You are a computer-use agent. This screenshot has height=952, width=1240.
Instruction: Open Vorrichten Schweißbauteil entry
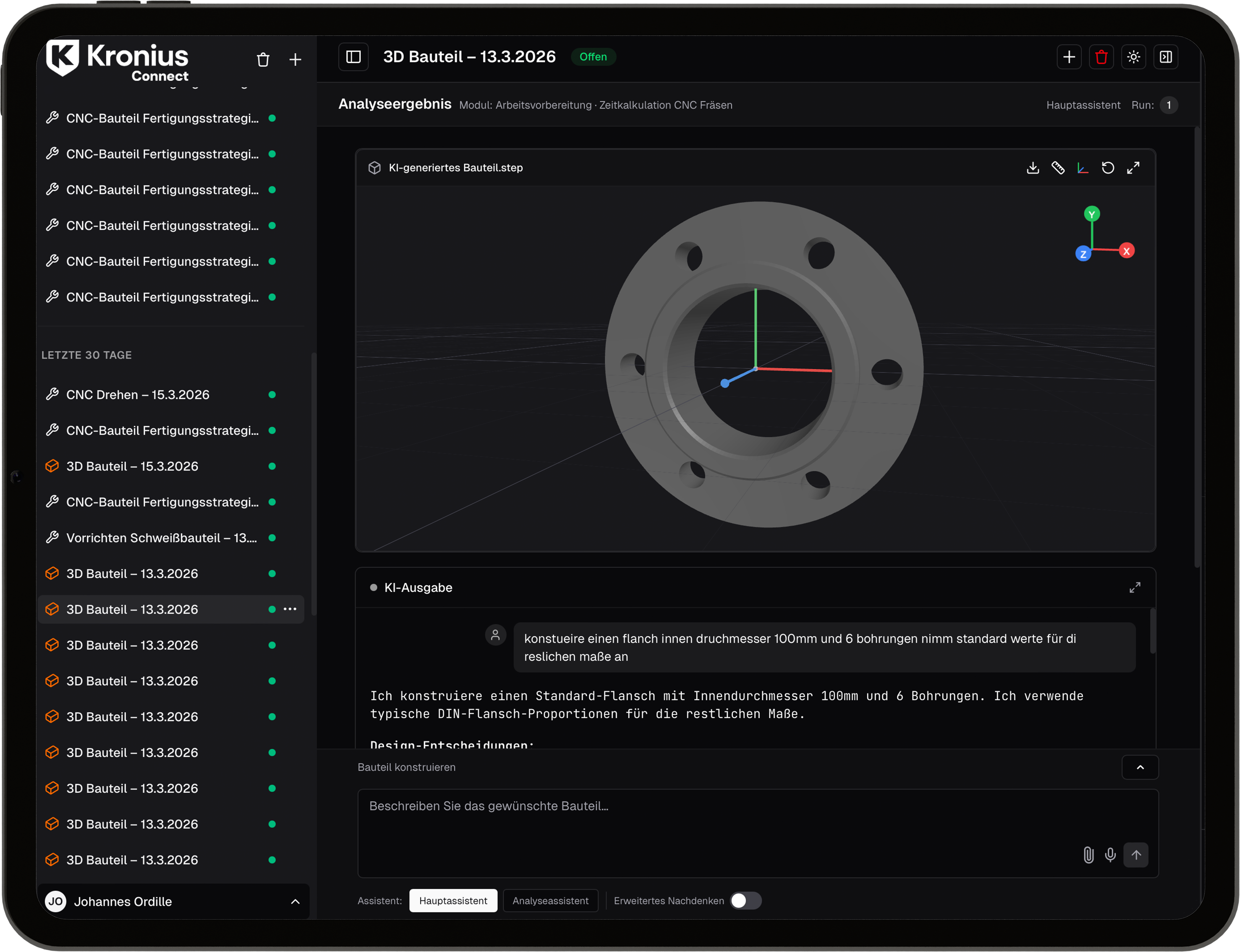point(161,538)
